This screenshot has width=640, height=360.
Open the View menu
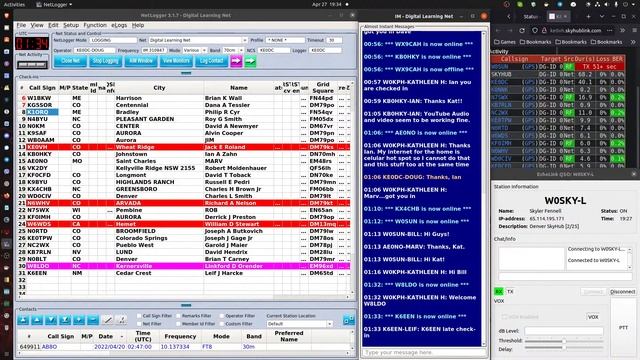click(x=37, y=25)
